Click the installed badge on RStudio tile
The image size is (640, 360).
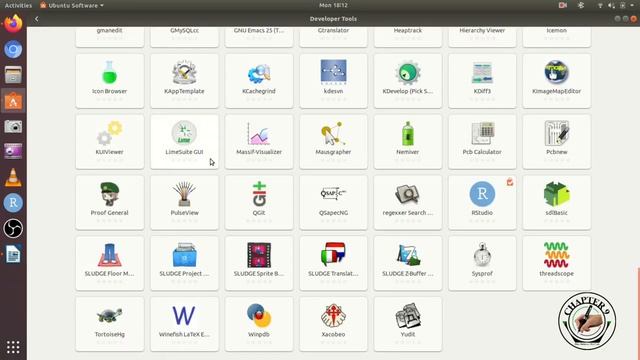tap(510, 182)
